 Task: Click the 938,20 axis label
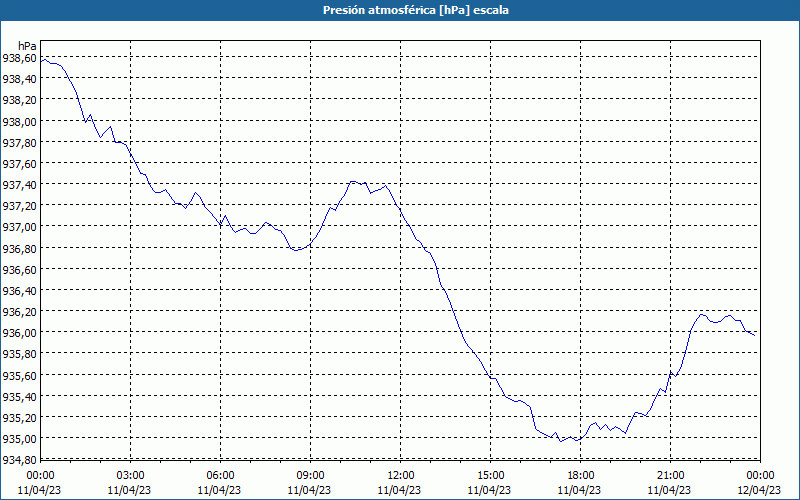pos(19,100)
